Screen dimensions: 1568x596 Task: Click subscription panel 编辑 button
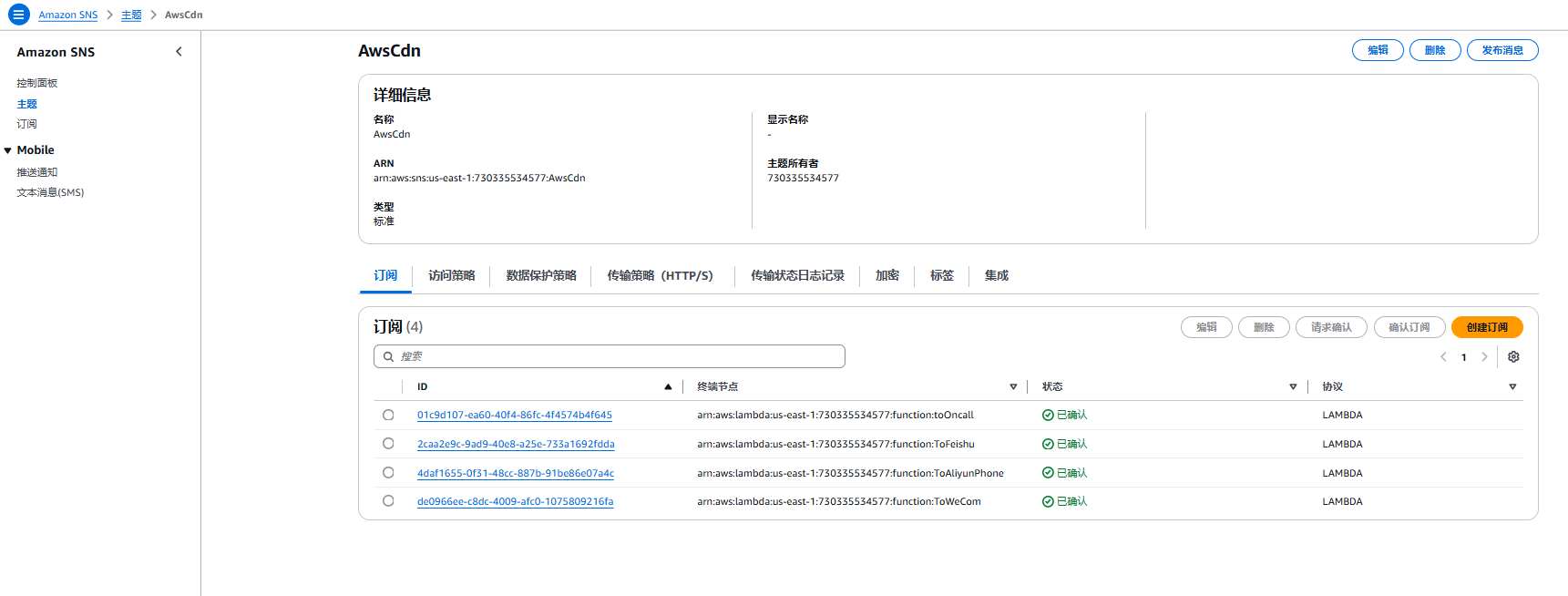[1206, 327]
